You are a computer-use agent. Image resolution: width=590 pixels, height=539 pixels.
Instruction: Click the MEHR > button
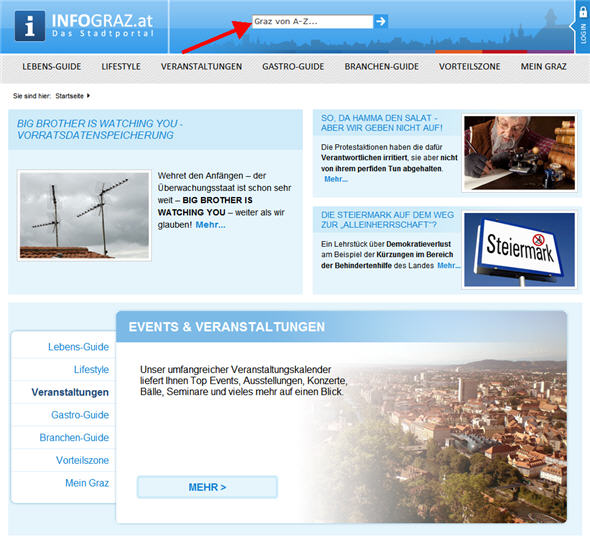[207, 487]
